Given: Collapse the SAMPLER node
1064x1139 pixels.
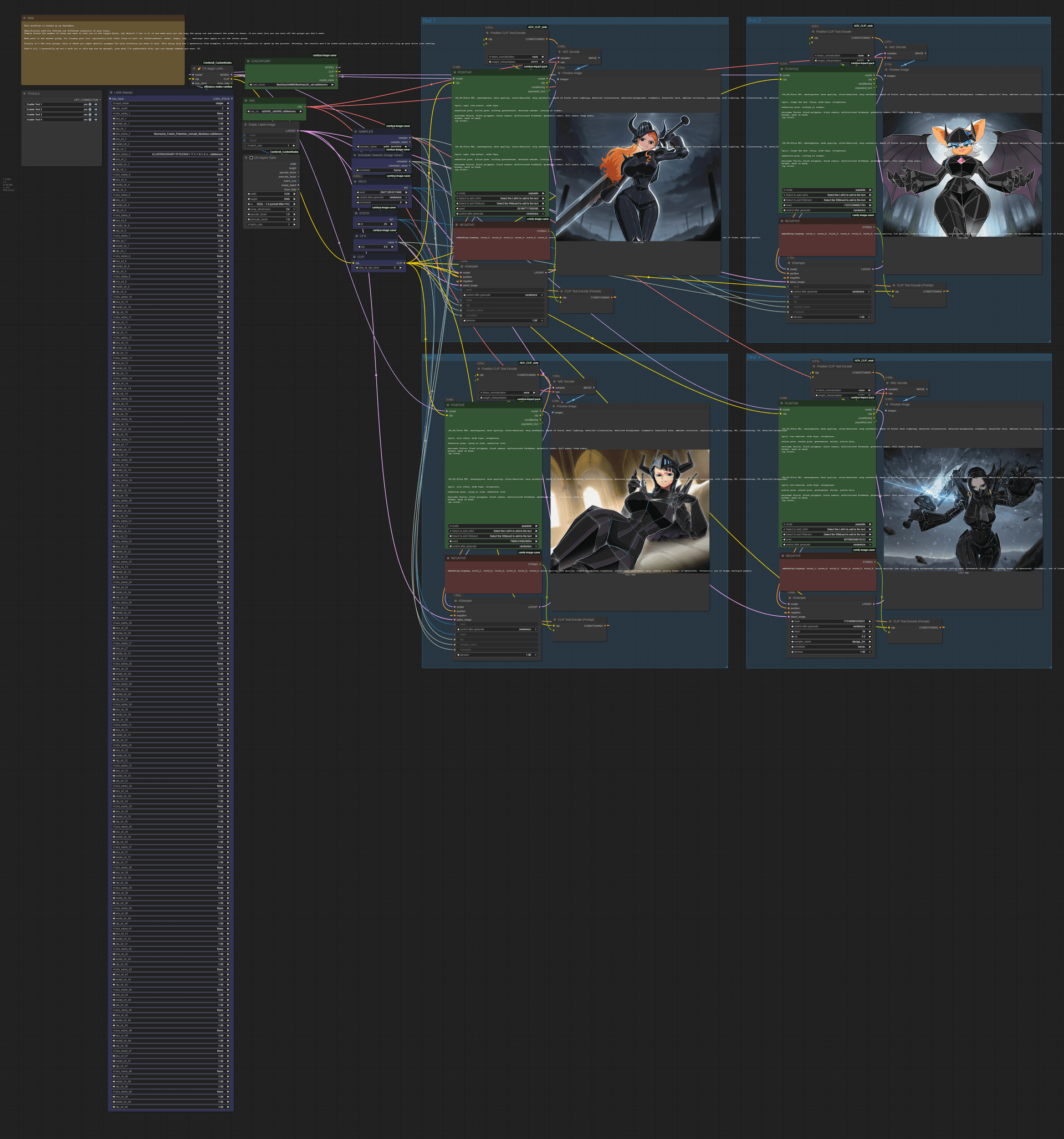Looking at the screenshot, I should (x=355, y=132).
